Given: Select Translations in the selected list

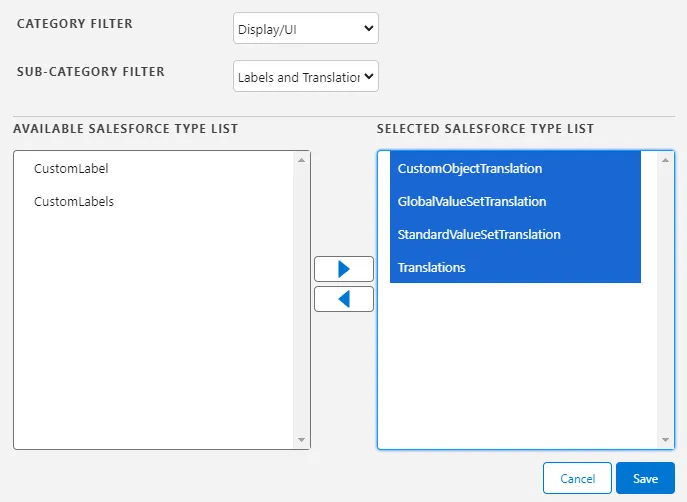Looking at the screenshot, I should coord(515,267).
